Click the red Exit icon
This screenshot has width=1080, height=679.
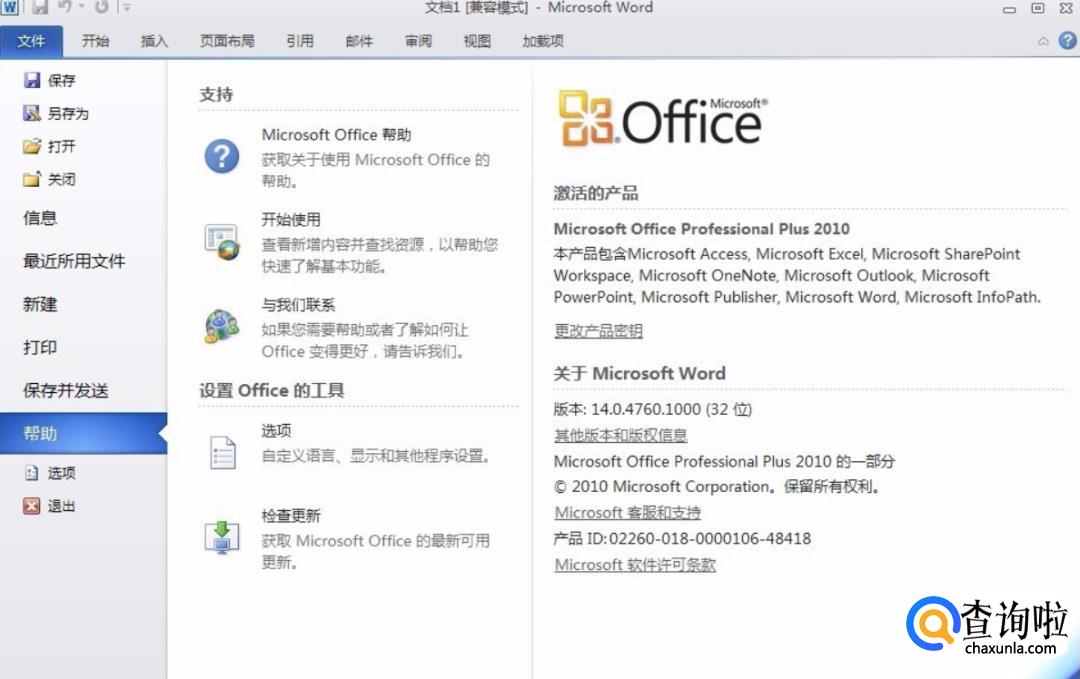click(32, 506)
